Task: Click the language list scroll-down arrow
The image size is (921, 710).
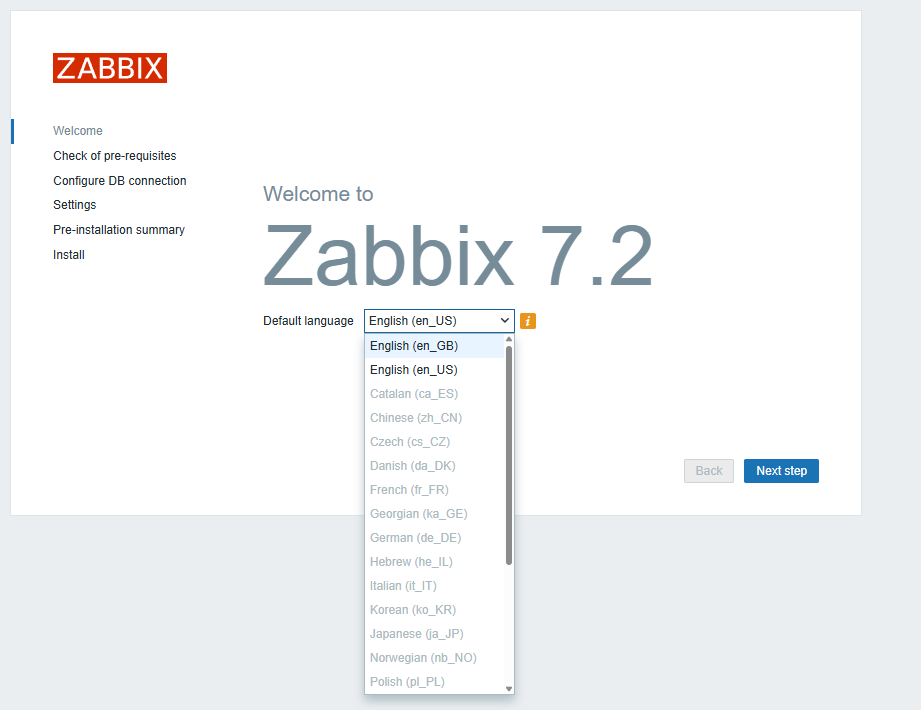Action: (x=509, y=689)
